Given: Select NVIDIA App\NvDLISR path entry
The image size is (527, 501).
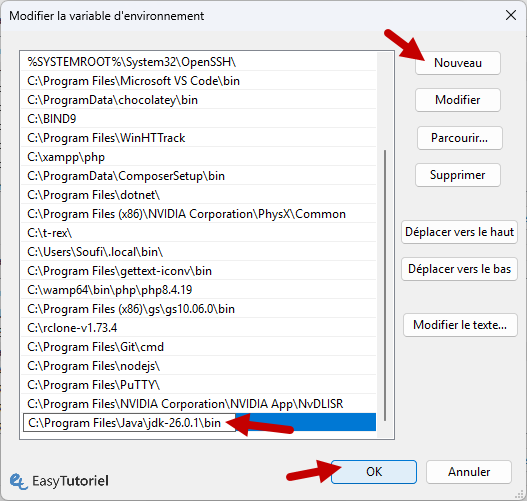Looking at the screenshot, I should tap(199, 404).
